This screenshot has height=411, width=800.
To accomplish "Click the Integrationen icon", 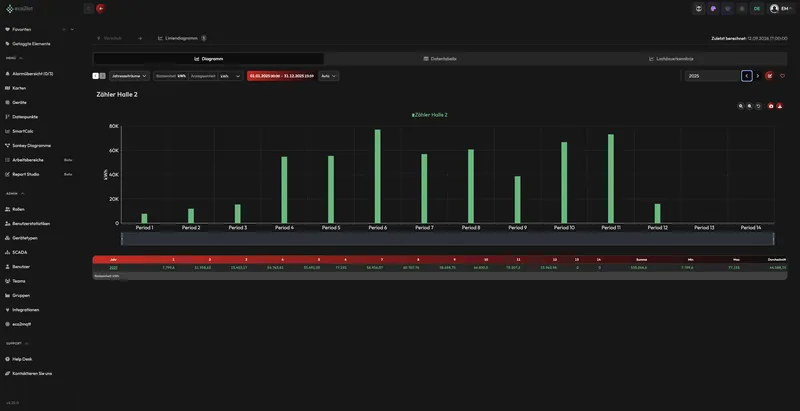I will (8, 310).
